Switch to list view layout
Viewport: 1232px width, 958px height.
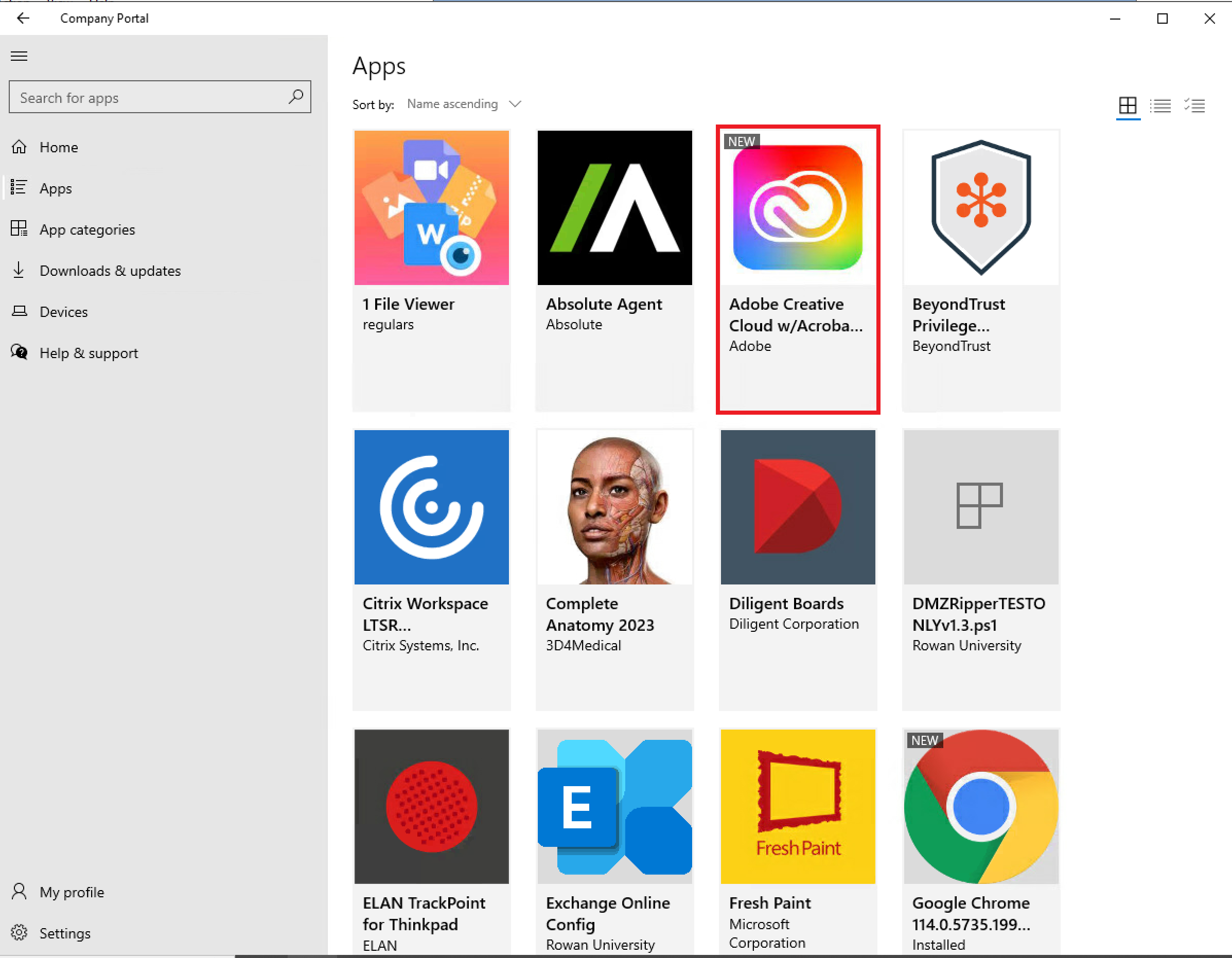point(1160,105)
